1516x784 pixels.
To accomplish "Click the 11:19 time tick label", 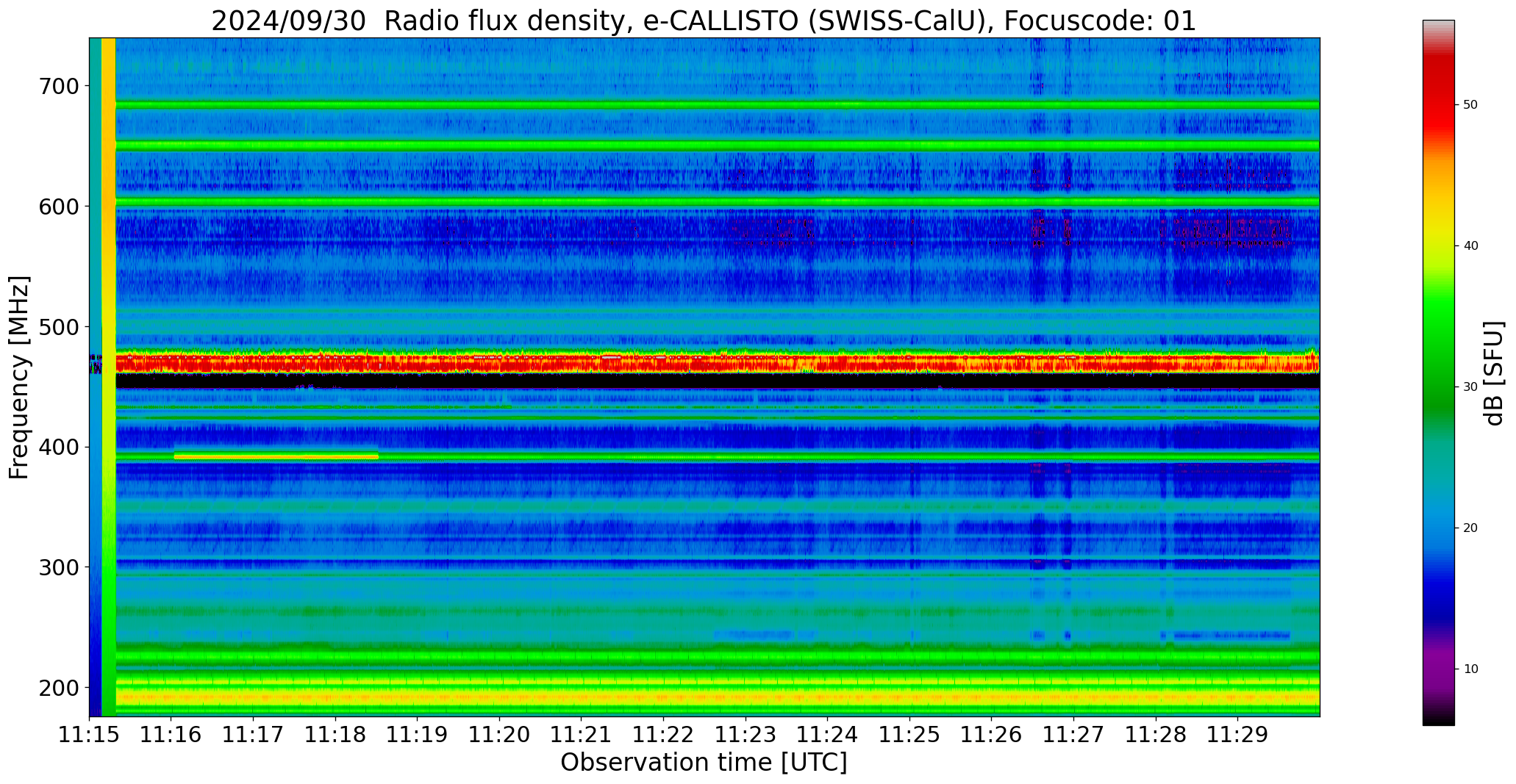I will click(x=418, y=735).
